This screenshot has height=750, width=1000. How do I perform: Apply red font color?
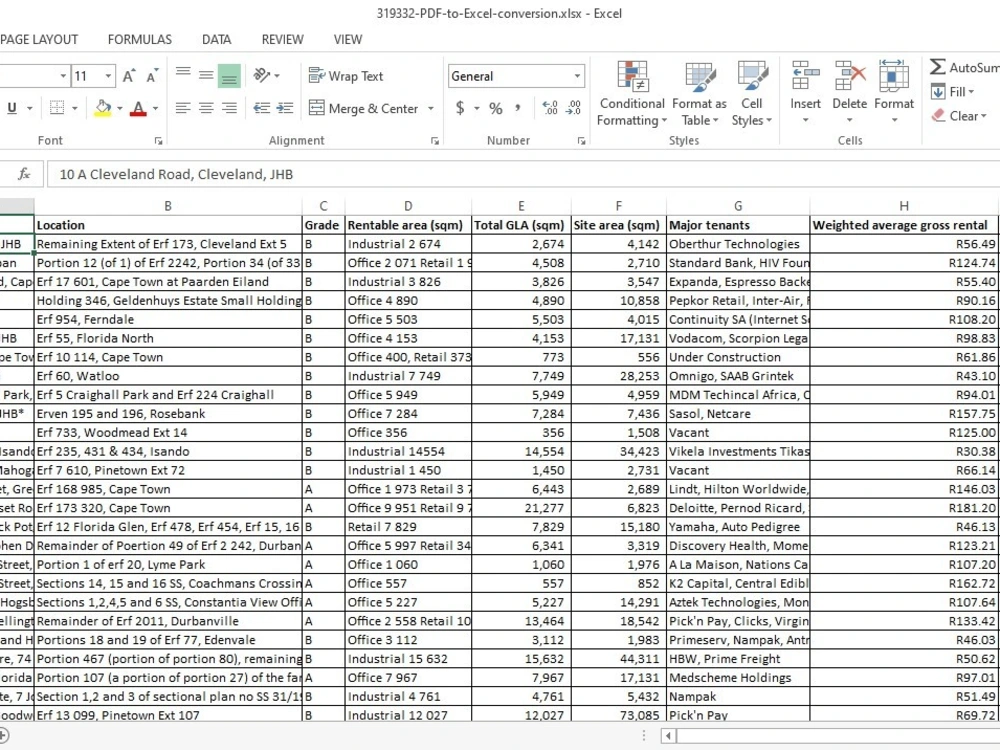(x=138, y=108)
